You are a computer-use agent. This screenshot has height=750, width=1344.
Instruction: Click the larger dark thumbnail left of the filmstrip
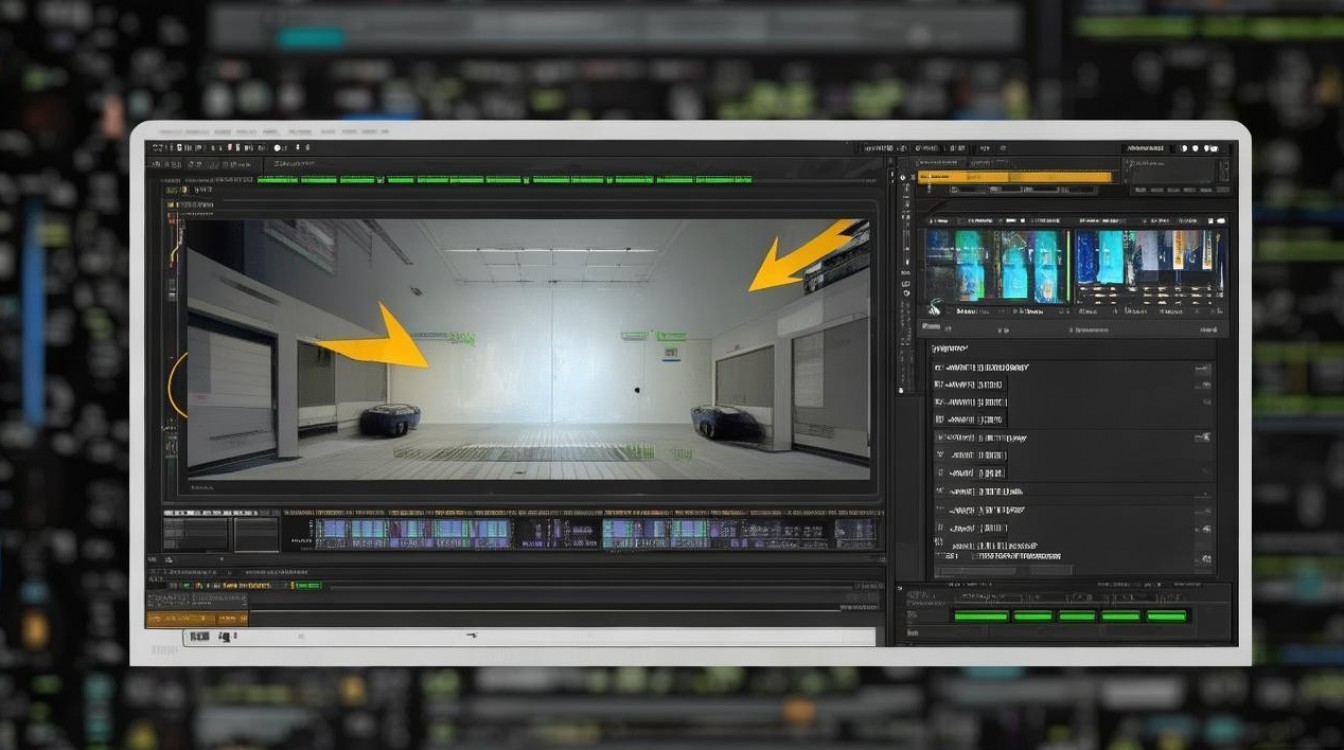coord(197,532)
